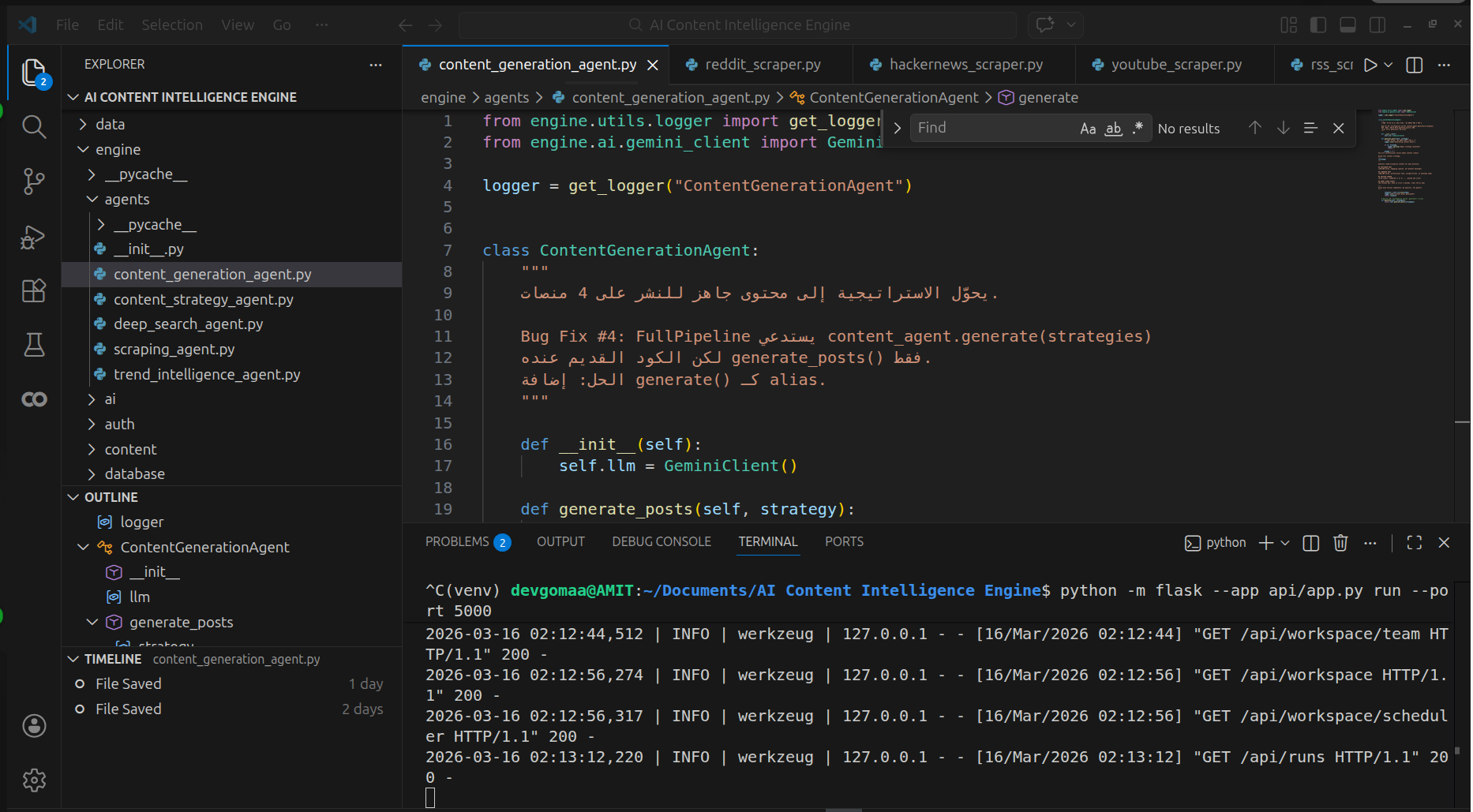Split the editor to the right

pyautogui.click(x=1414, y=65)
